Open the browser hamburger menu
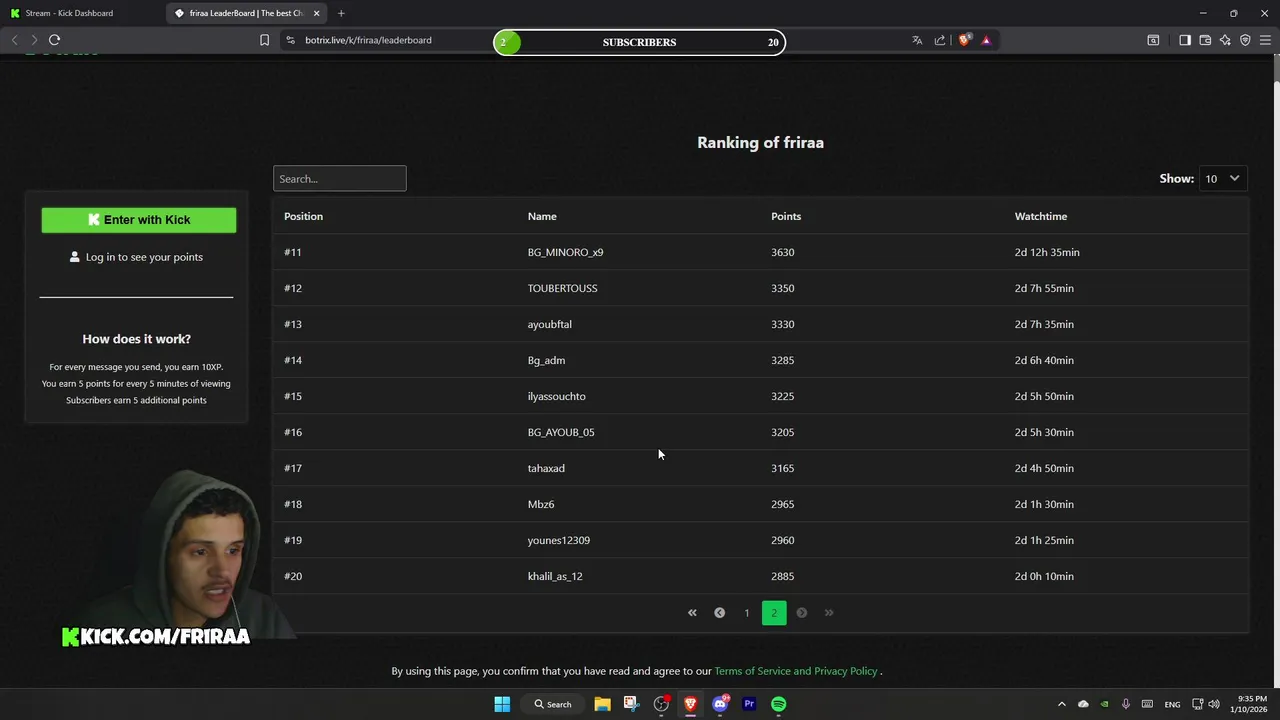The height and width of the screenshot is (720, 1280). coord(1266,40)
